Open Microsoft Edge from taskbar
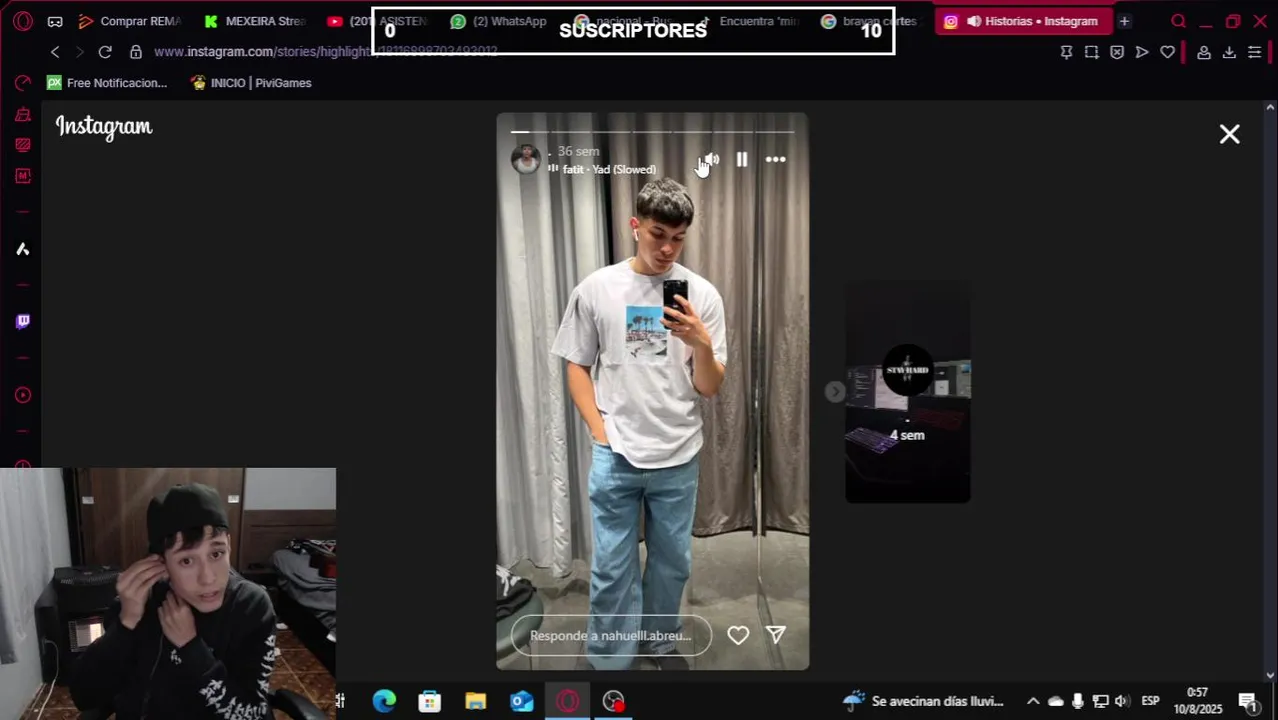The width and height of the screenshot is (1278, 720). (384, 701)
